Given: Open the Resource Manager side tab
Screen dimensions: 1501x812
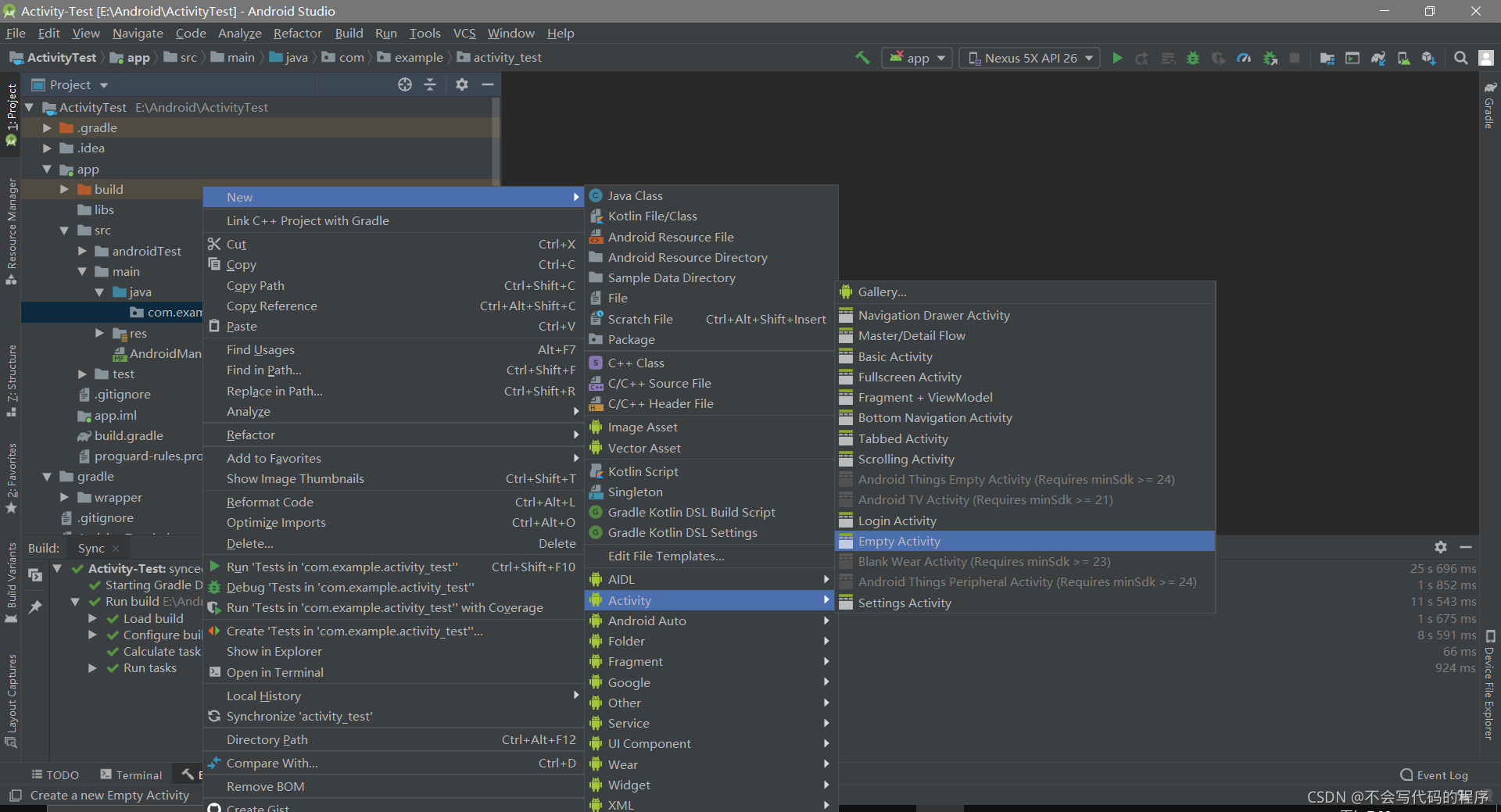Looking at the screenshot, I should [11, 231].
